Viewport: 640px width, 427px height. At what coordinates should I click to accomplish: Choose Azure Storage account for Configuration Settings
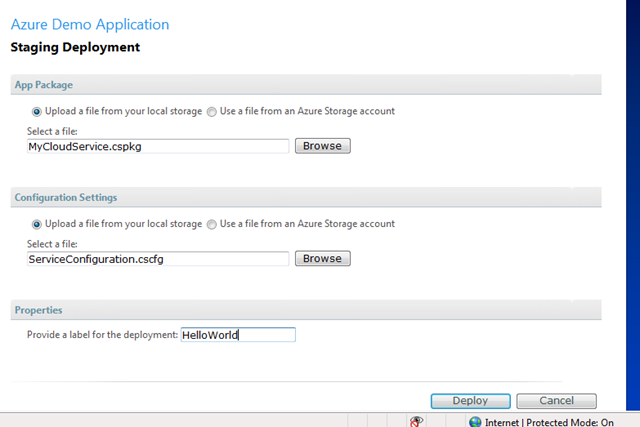point(211,224)
